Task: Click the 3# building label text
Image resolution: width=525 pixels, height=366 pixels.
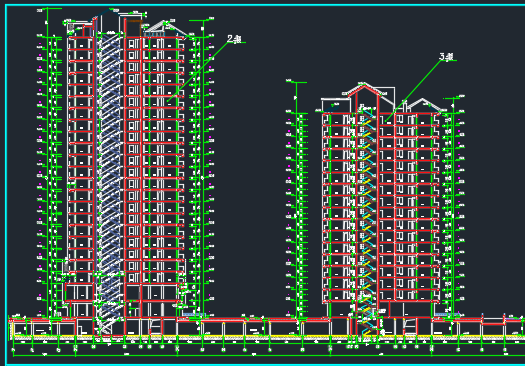Action: (x=446, y=57)
